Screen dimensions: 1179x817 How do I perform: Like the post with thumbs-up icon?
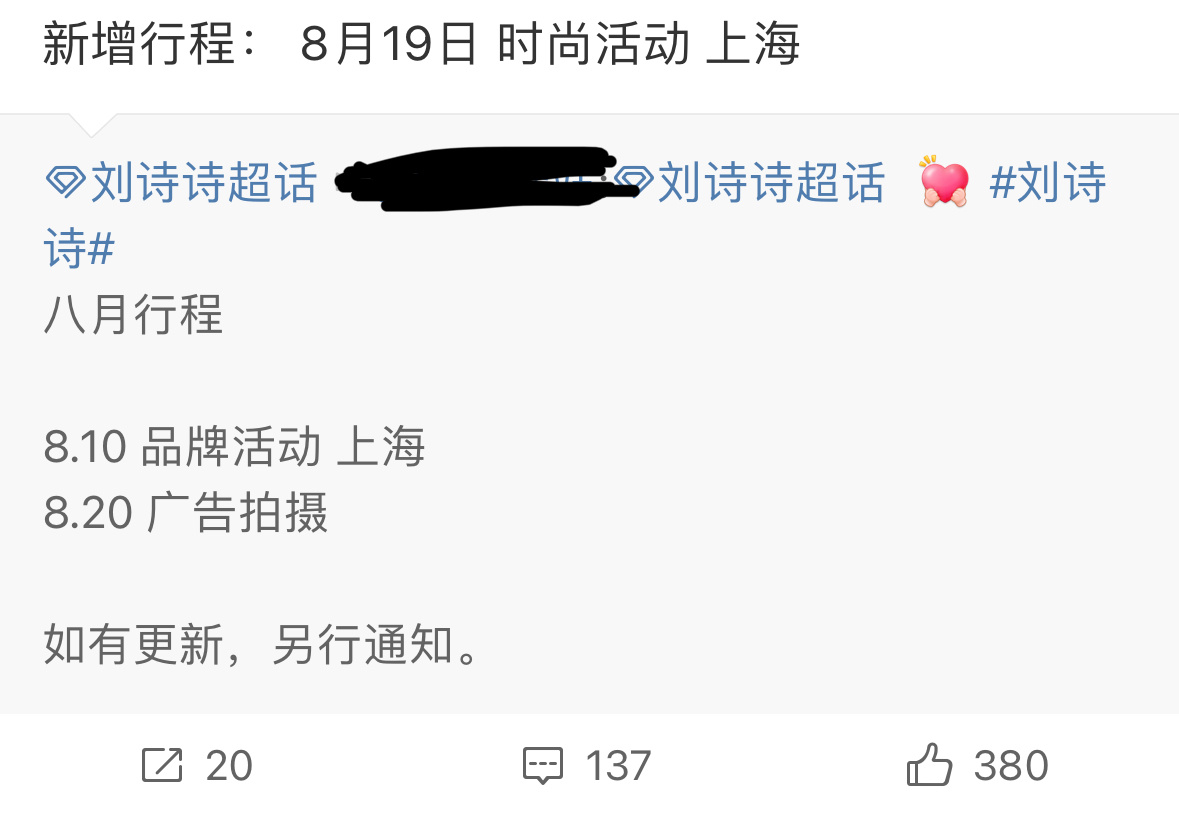[929, 764]
